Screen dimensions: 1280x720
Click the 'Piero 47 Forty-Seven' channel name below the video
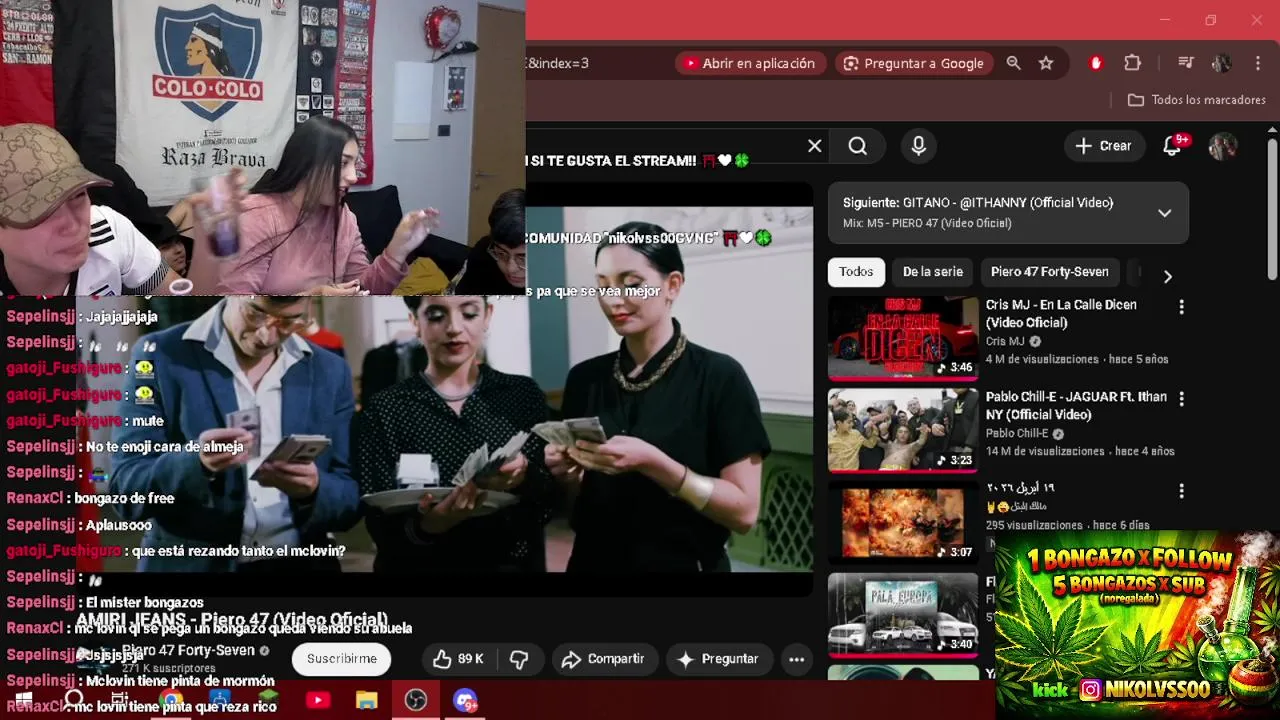click(x=189, y=650)
